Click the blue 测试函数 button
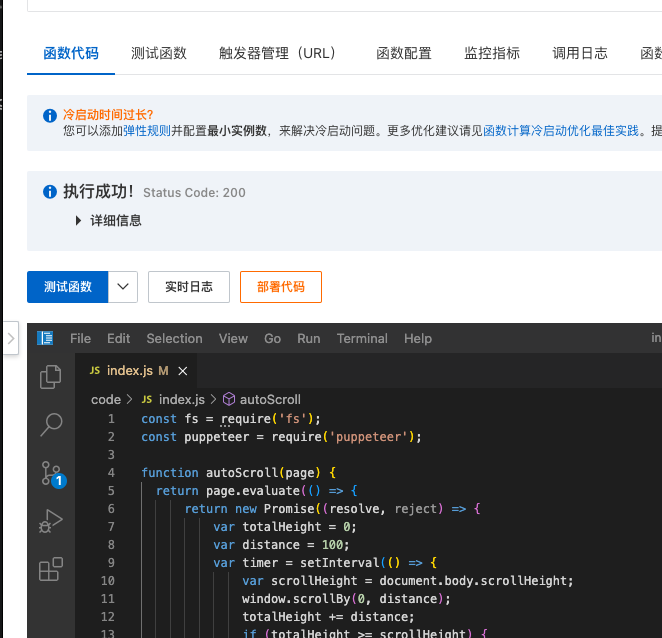 coord(68,287)
